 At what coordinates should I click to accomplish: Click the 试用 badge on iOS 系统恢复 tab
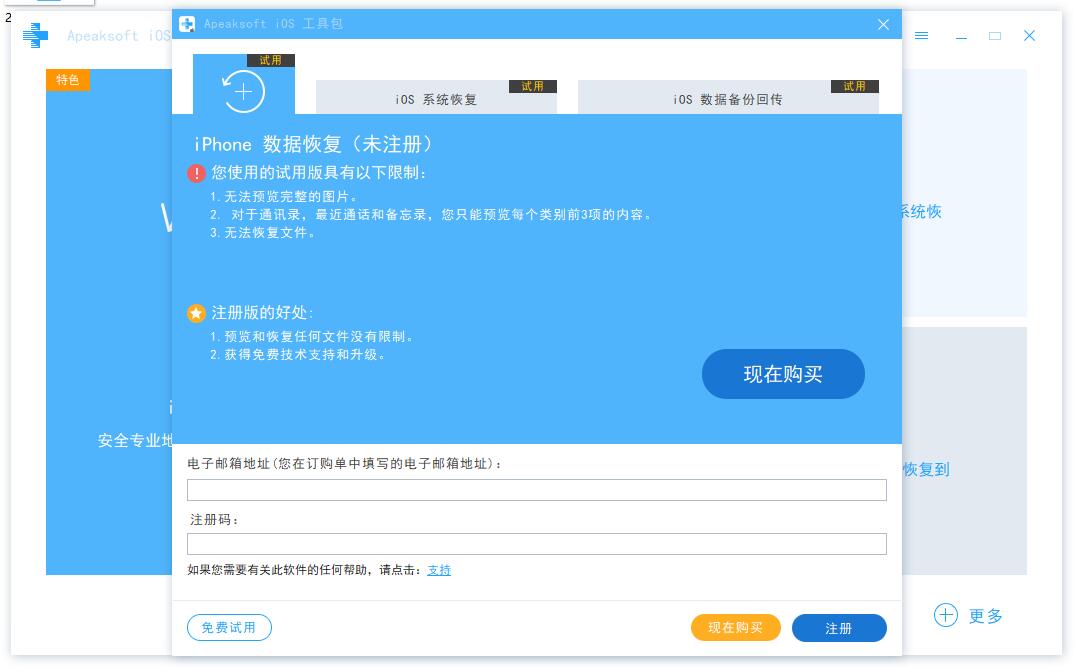533,86
